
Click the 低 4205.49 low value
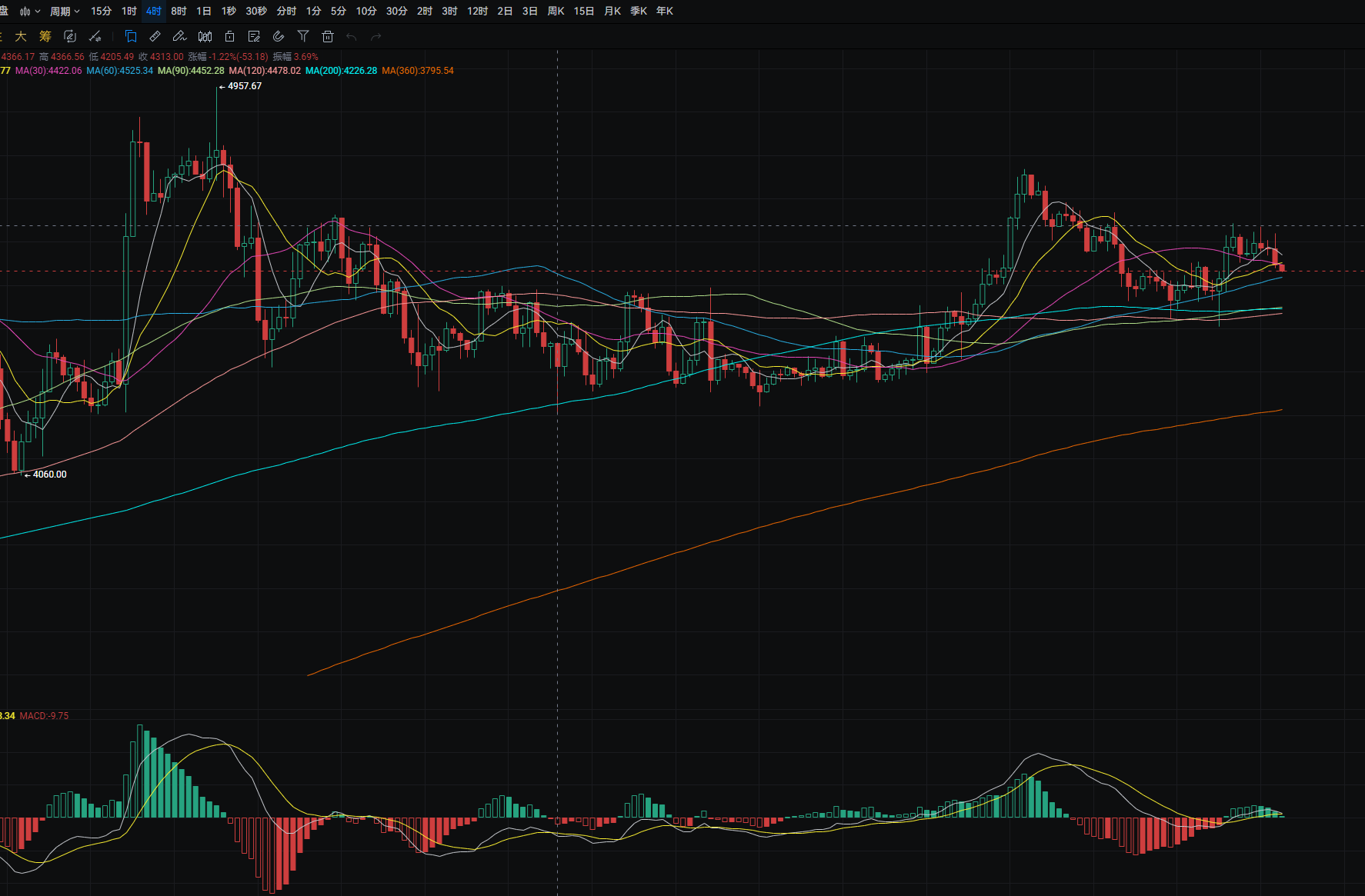point(112,57)
